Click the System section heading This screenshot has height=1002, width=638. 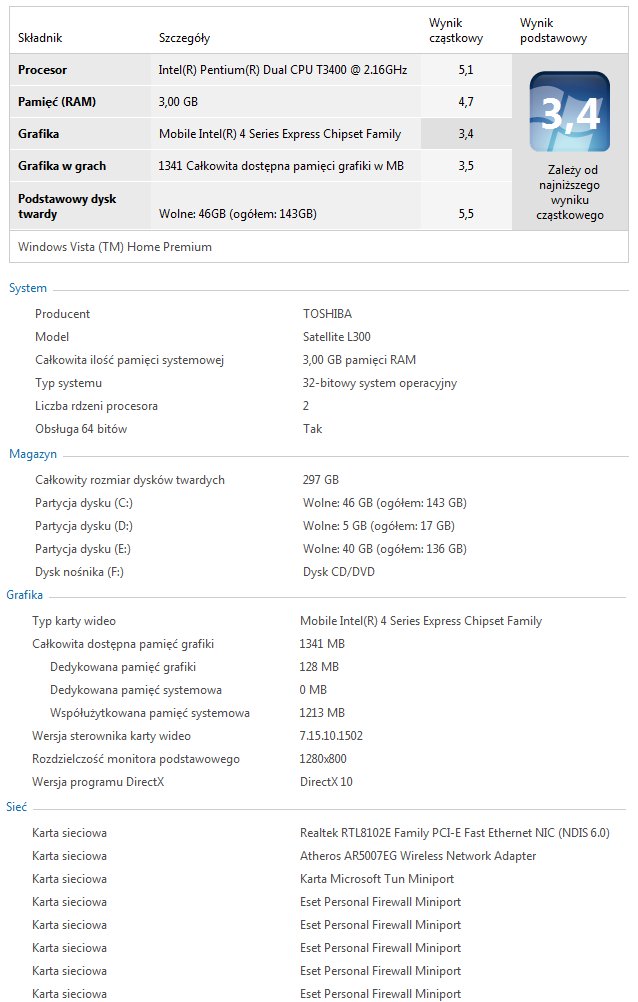(28, 288)
